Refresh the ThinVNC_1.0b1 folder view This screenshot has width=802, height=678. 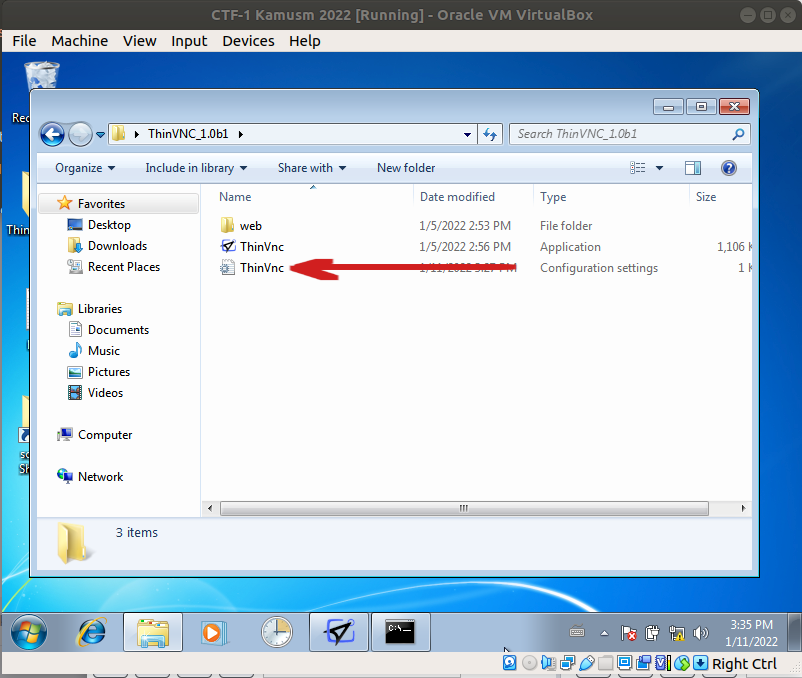click(x=490, y=134)
